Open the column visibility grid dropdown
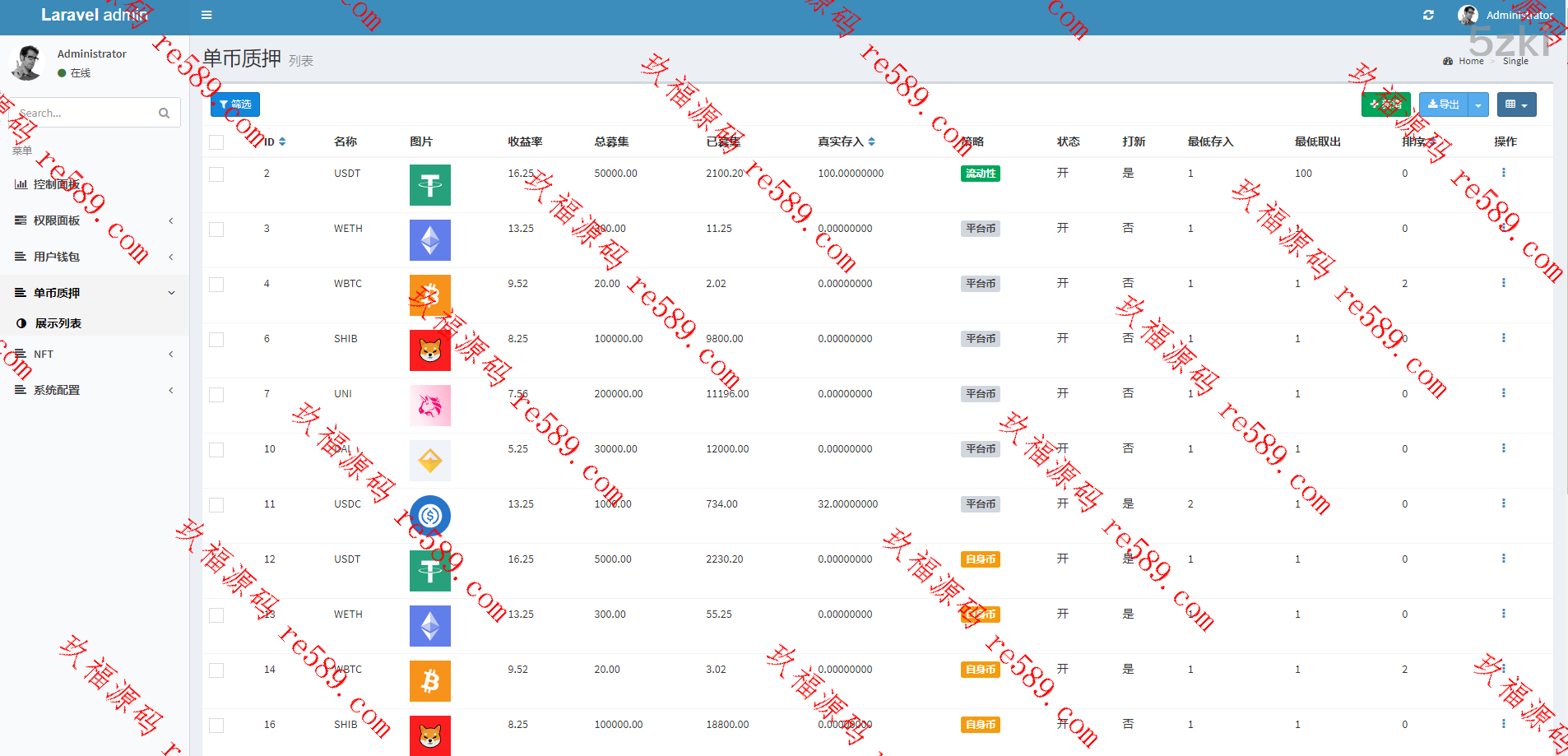 click(1515, 104)
